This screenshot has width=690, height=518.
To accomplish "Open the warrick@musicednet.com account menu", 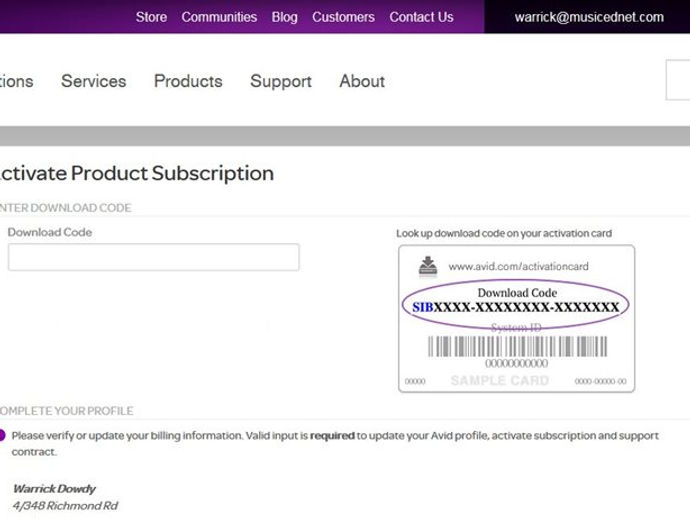I will pos(589,17).
